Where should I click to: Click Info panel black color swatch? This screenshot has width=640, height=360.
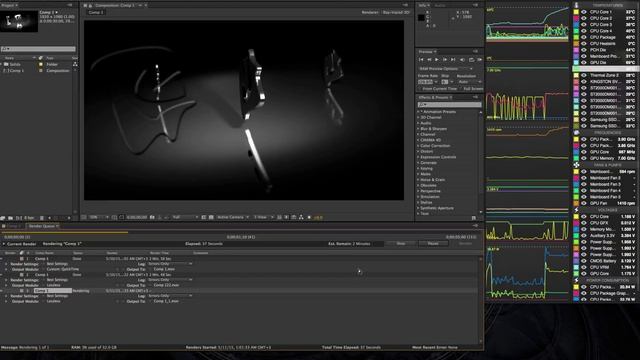[421, 18]
